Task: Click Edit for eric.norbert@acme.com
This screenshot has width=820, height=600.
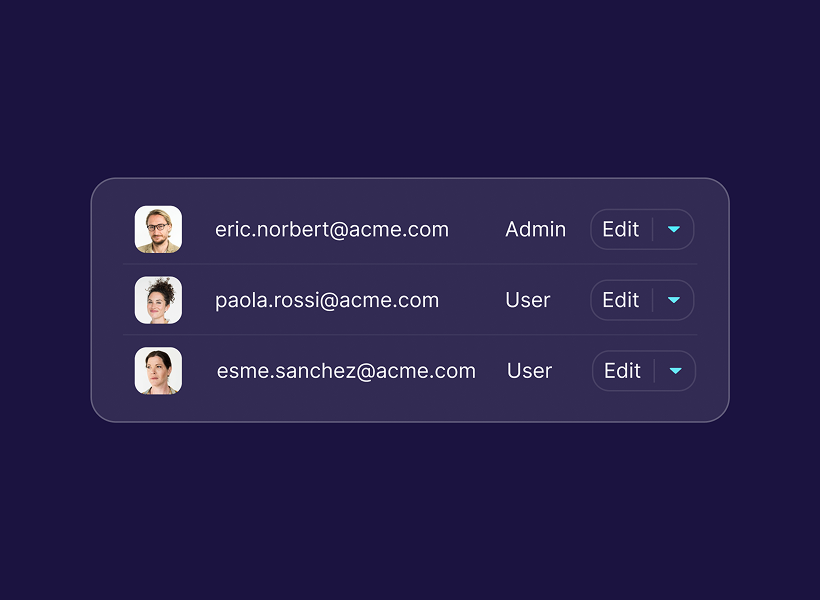Action: [x=620, y=229]
